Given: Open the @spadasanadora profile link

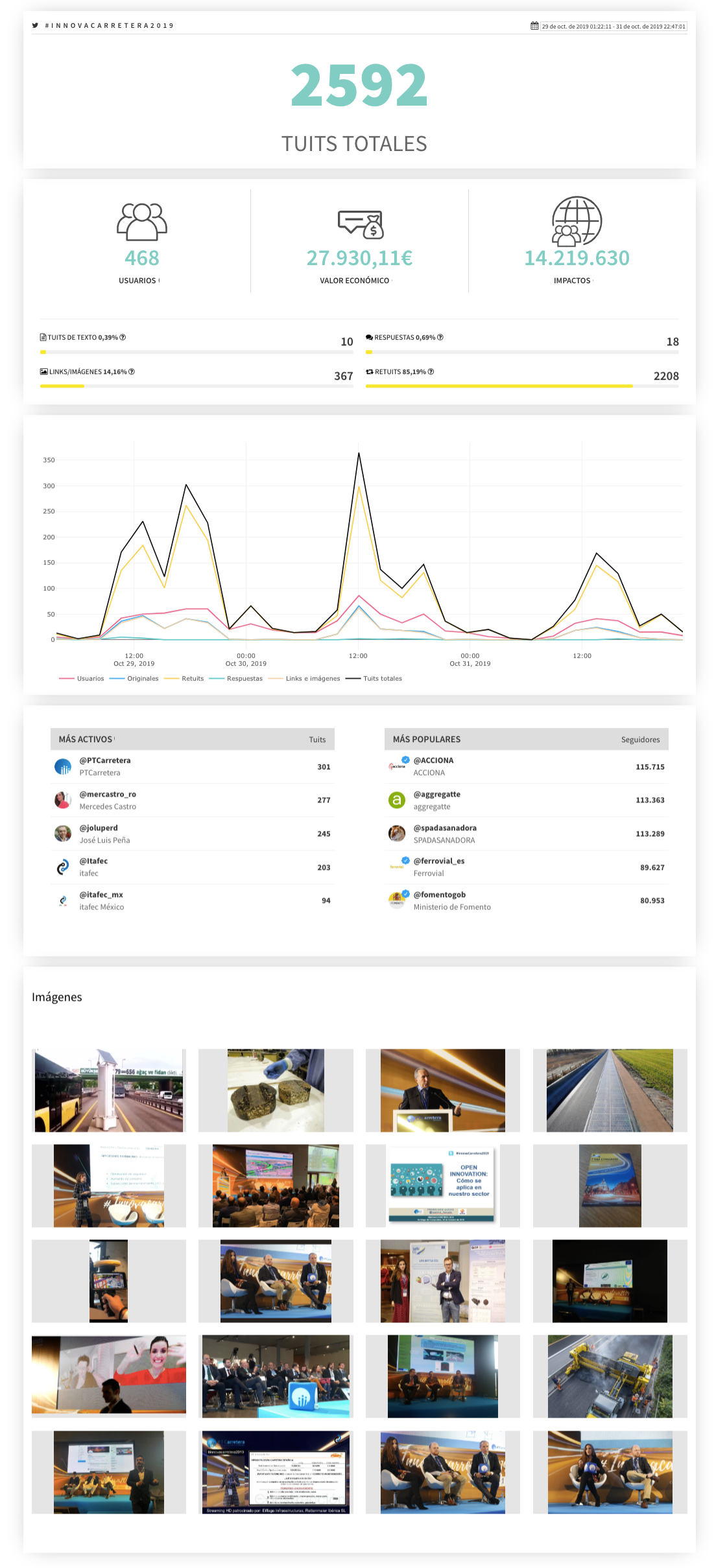Looking at the screenshot, I should 445,828.
